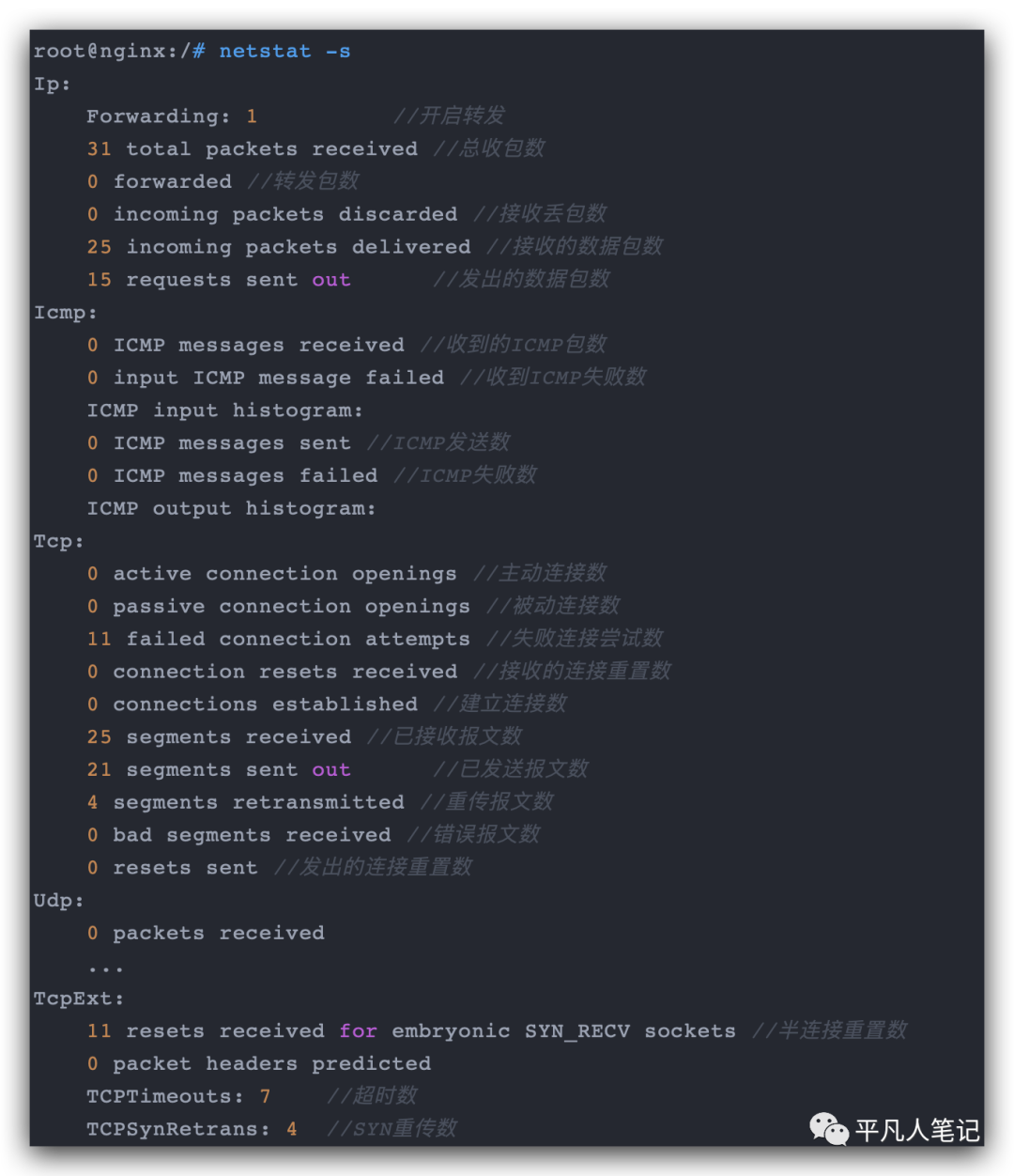This screenshot has width=1014, height=1176.
Task: Click the ellipsis under Udp section
Action: pos(105,967)
